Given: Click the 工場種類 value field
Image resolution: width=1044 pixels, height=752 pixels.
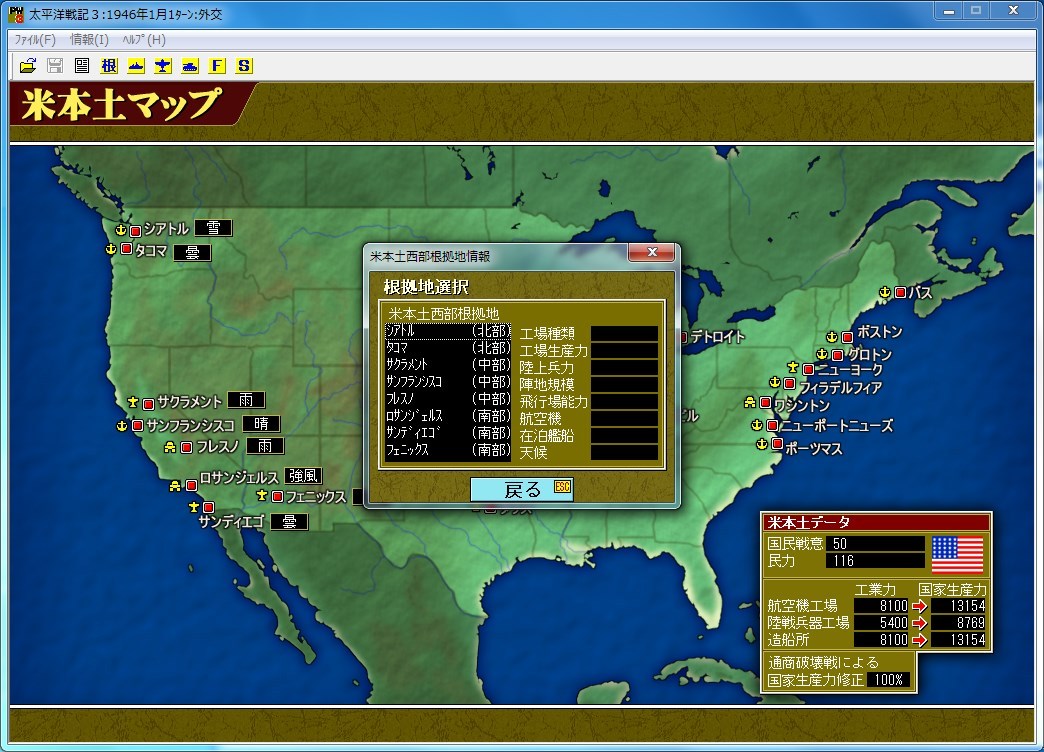Looking at the screenshot, I should click(x=624, y=334).
